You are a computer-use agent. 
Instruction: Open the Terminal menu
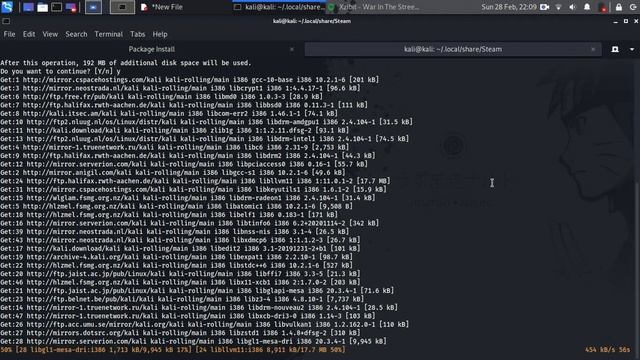click(109, 34)
